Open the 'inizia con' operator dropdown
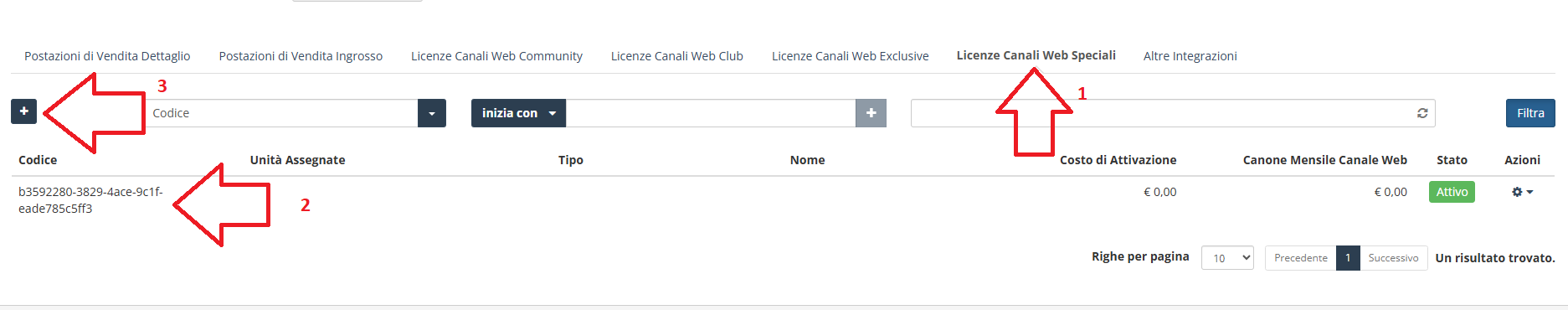 click(x=518, y=113)
